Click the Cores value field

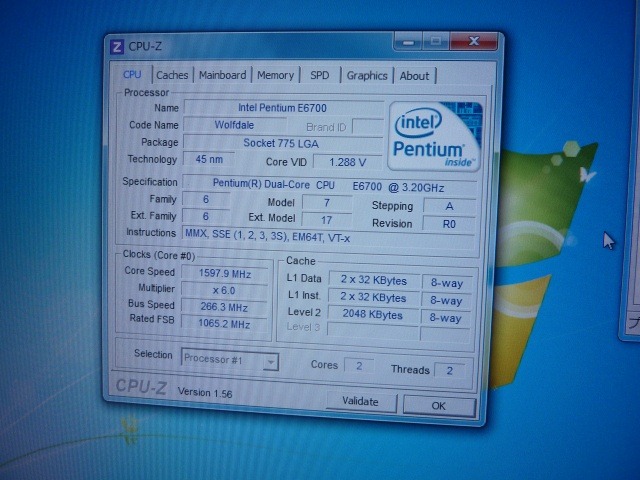[x=359, y=366]
